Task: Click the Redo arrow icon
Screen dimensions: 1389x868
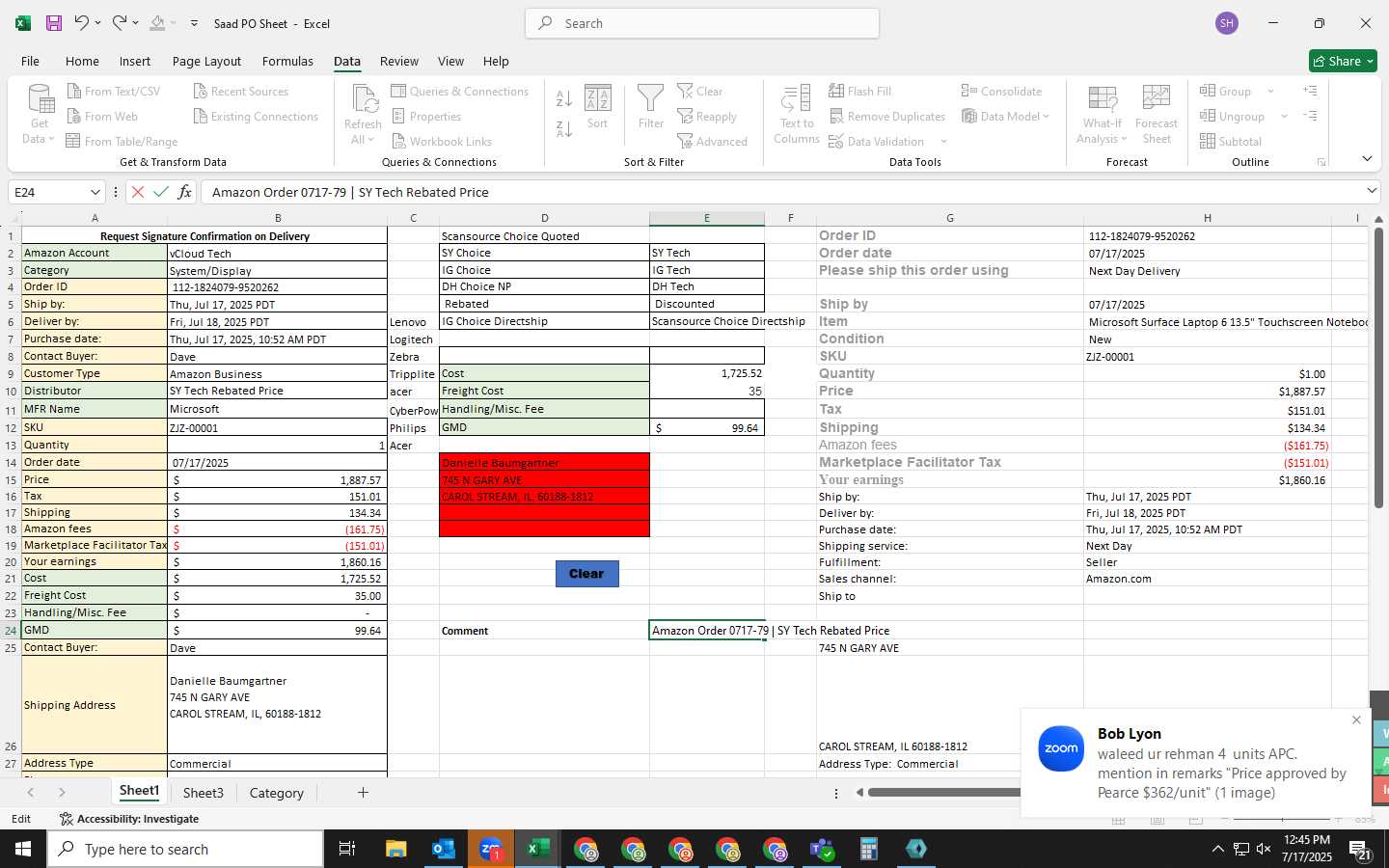Action: (x=119, y=22)
